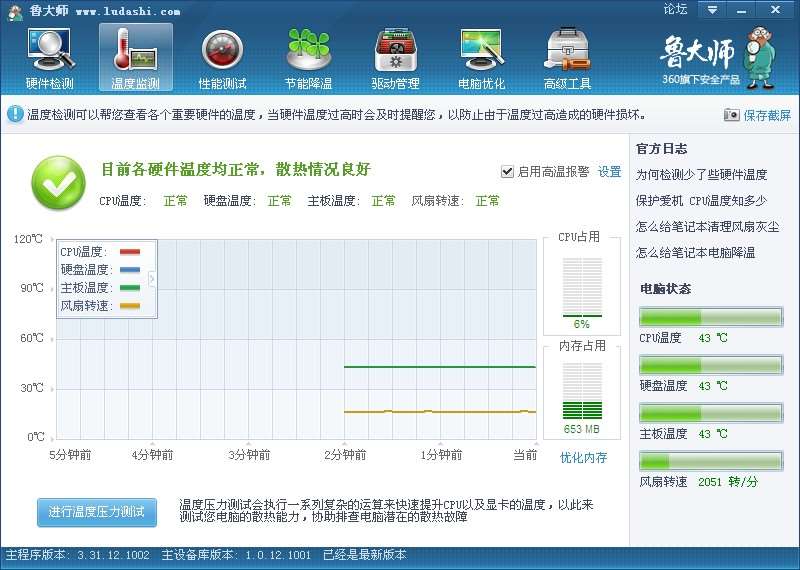Open log 怎么给笔记本清理风扇灰尘
800x570 pixels.
pos(708,227)
